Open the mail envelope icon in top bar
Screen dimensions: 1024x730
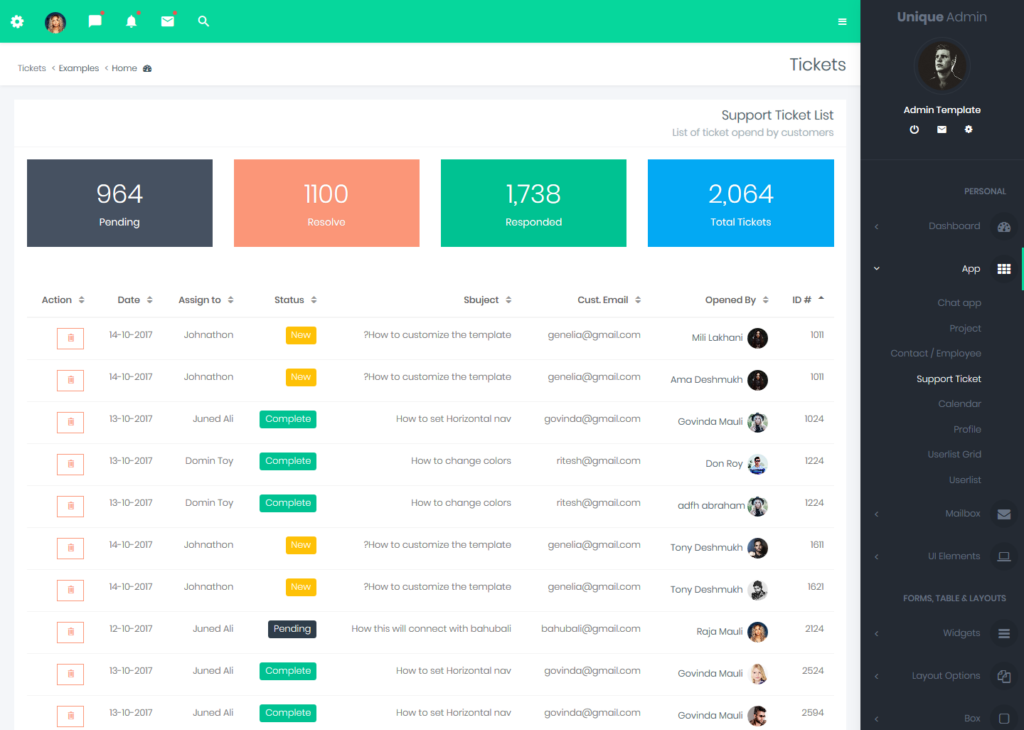point(167,21)
